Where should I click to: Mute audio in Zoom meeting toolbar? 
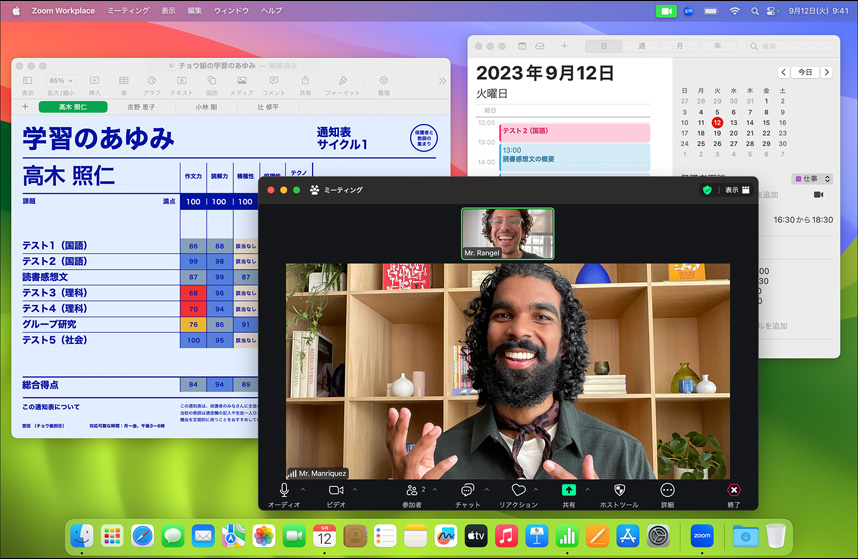(x=284, y=490)
